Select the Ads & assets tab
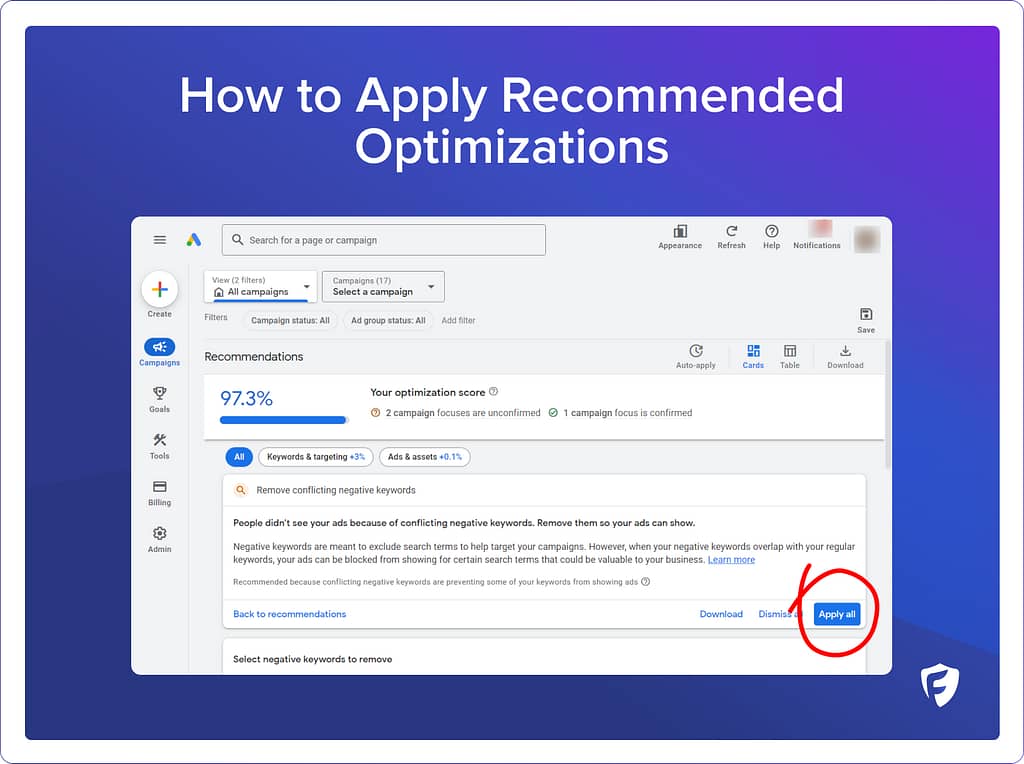The width and height of the screenshot is (1024, 764). [425, 457]
